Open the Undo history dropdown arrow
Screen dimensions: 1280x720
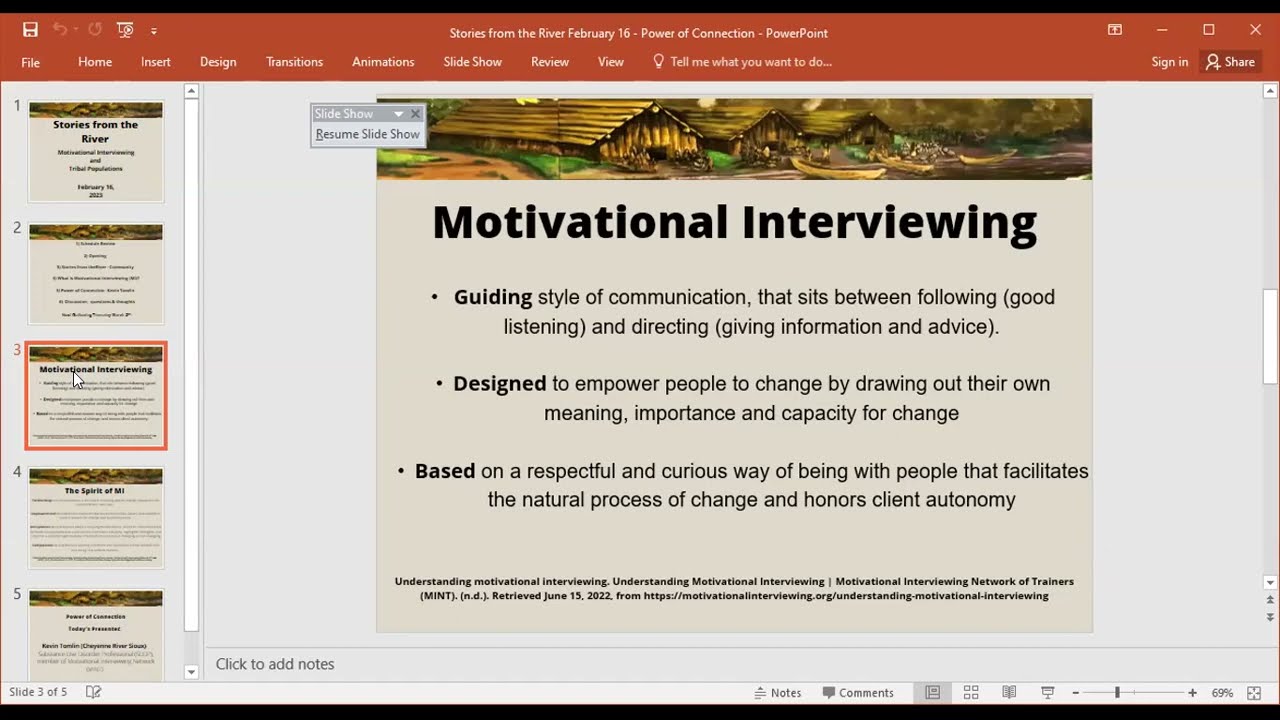point(75,30)
